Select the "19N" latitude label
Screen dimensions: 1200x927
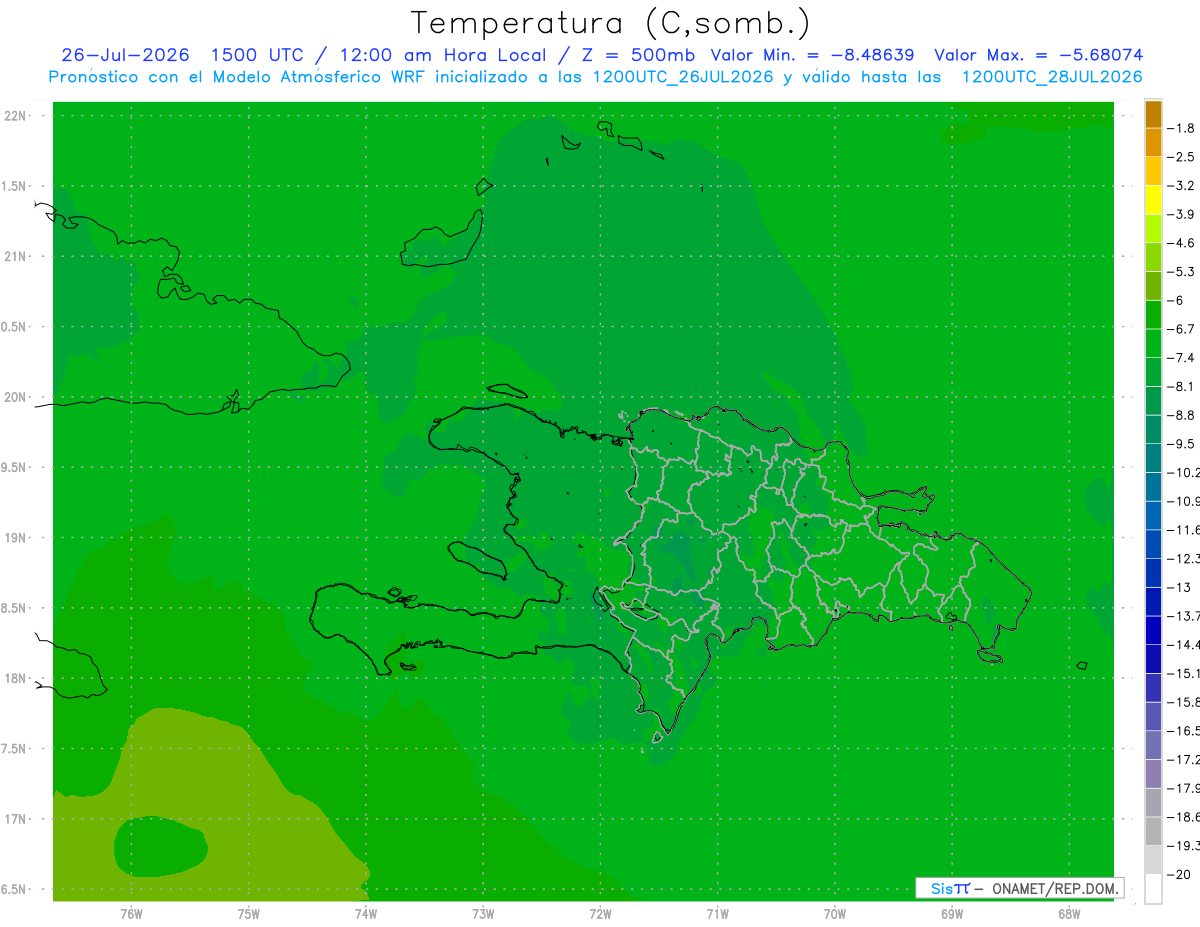16,538
